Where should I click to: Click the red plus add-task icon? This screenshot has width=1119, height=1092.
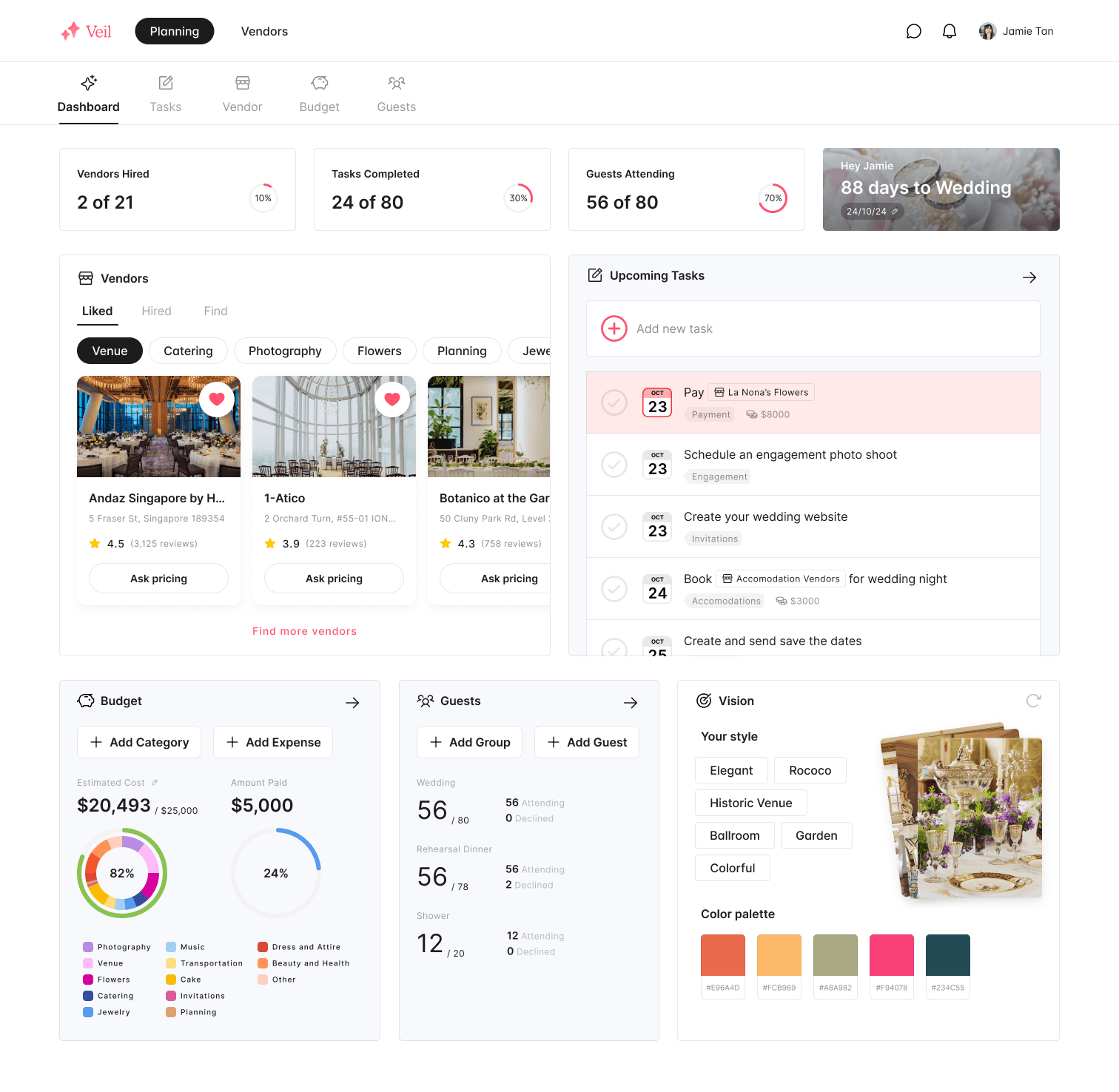[614, 328]
